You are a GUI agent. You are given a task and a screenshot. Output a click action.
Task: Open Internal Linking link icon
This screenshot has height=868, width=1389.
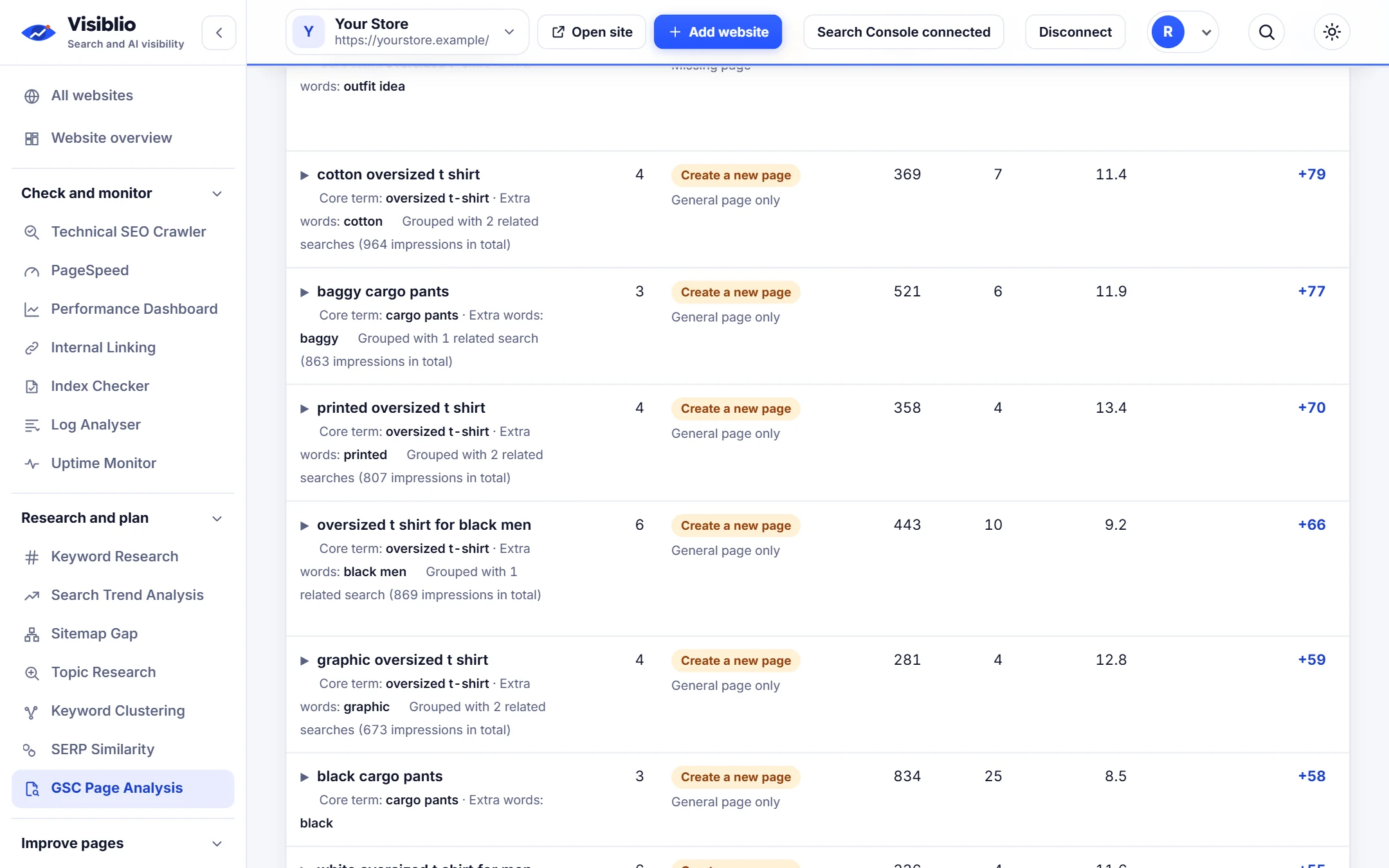pyautogui.click(x=32, y=348)
